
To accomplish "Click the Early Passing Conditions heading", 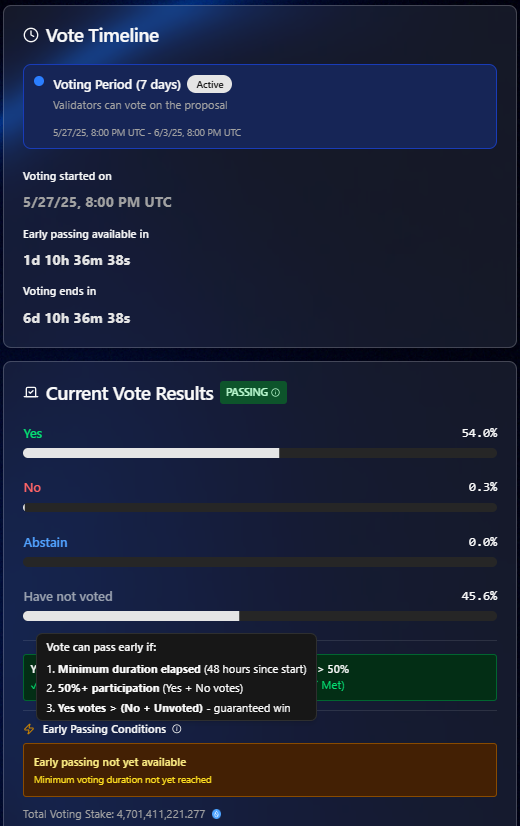I will pyautogui.click(x=104, y=729).
